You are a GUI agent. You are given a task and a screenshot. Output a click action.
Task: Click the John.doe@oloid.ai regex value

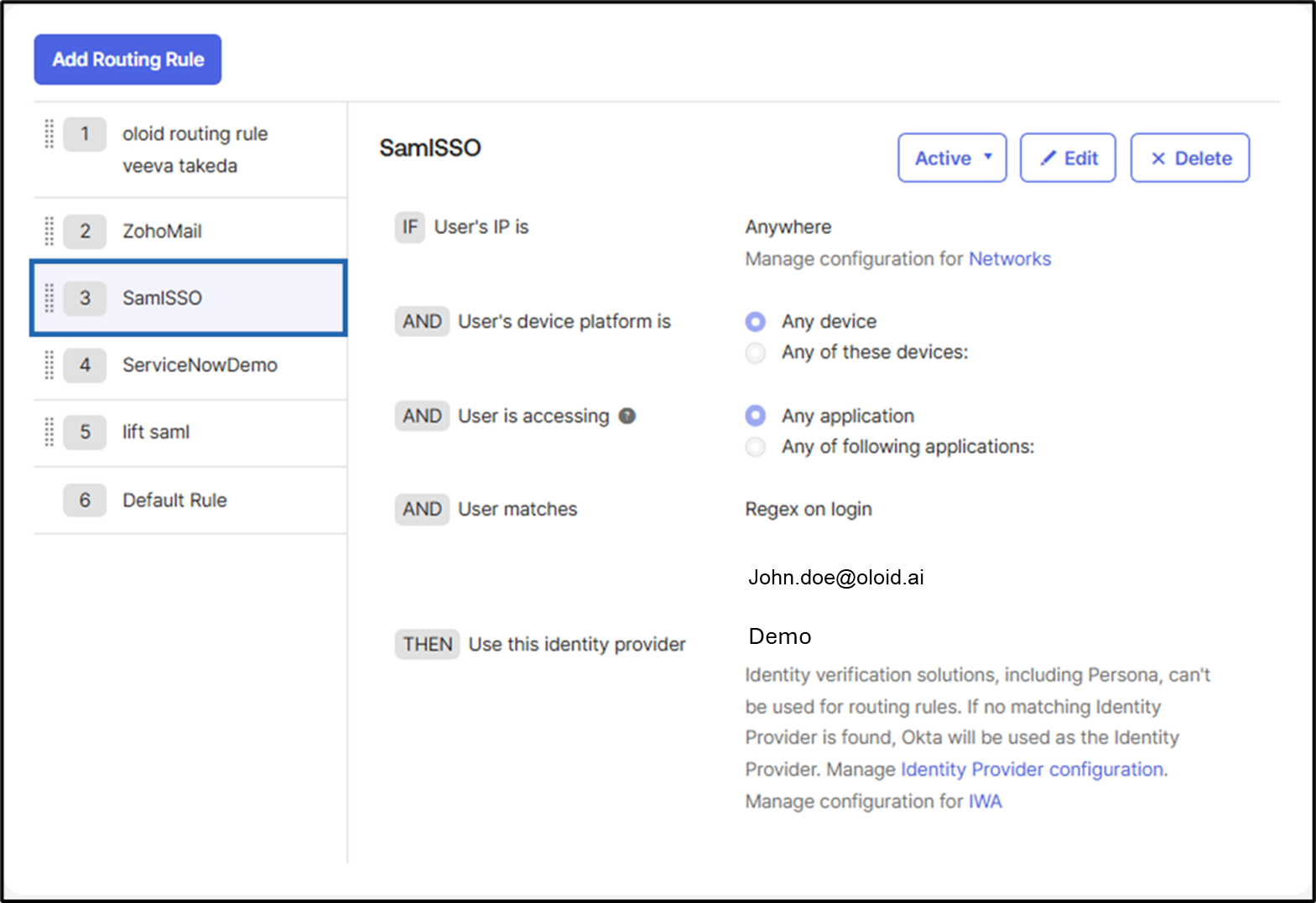(x=836, y=578)
